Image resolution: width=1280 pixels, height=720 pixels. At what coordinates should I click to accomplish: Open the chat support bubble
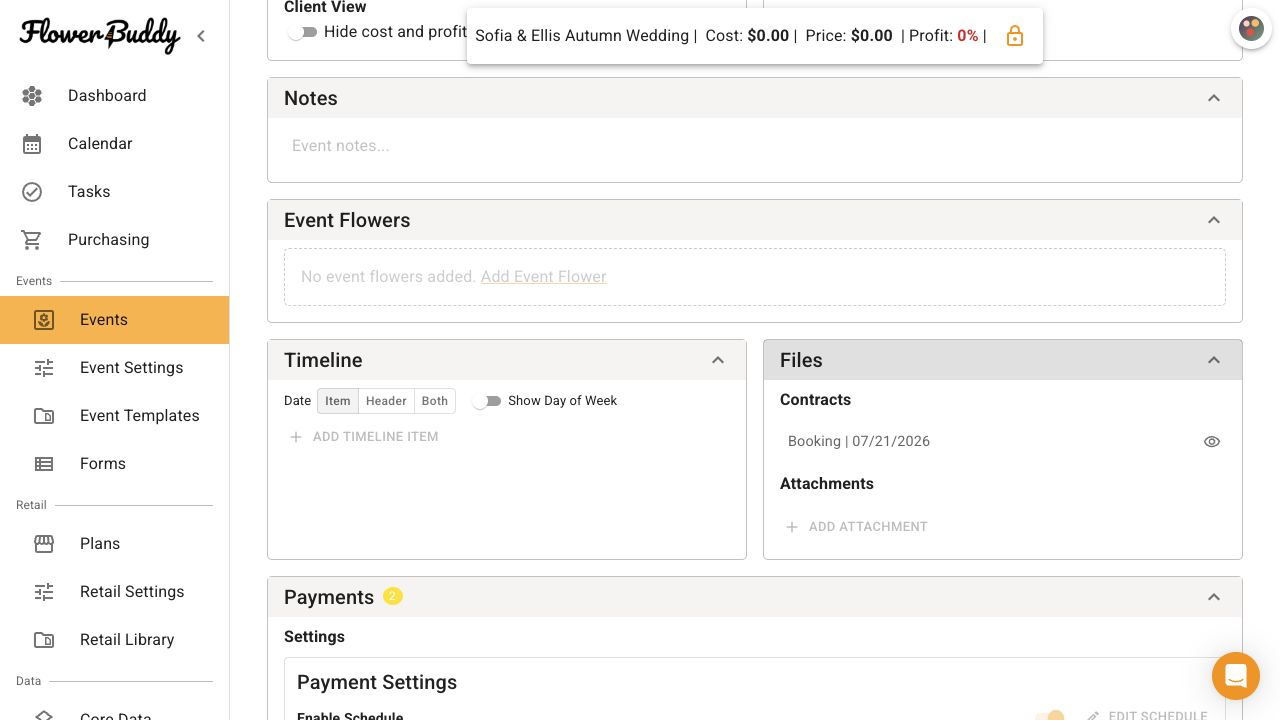1236,676
